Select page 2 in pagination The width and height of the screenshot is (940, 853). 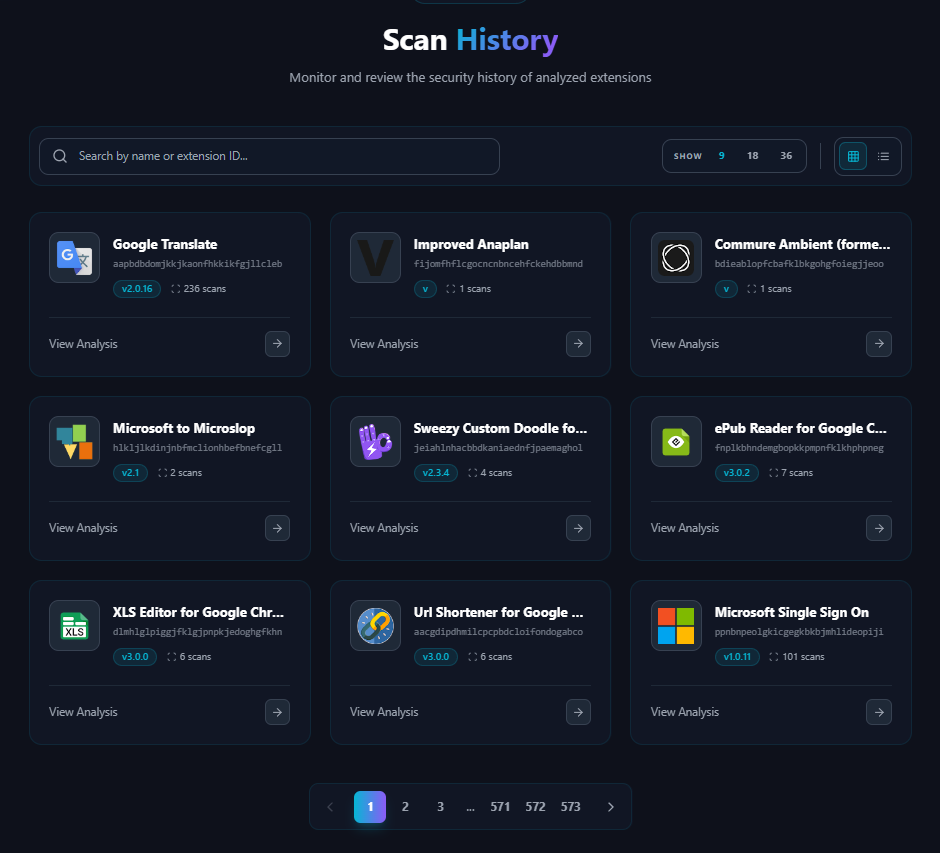click(x=405, y=806)
